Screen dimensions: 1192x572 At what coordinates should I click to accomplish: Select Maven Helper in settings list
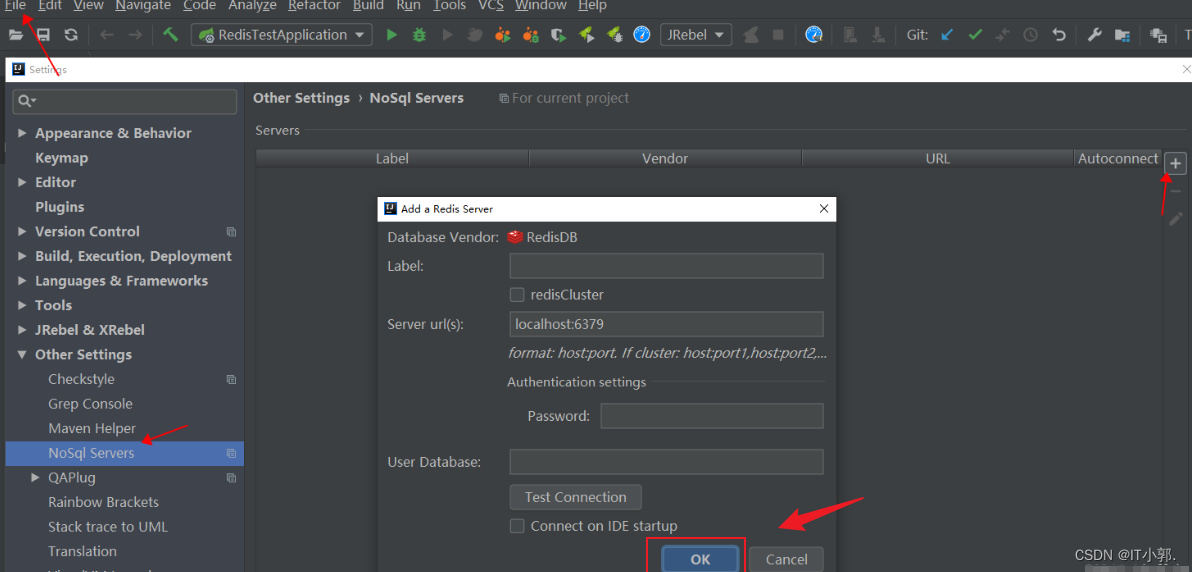tap(92, 429)
